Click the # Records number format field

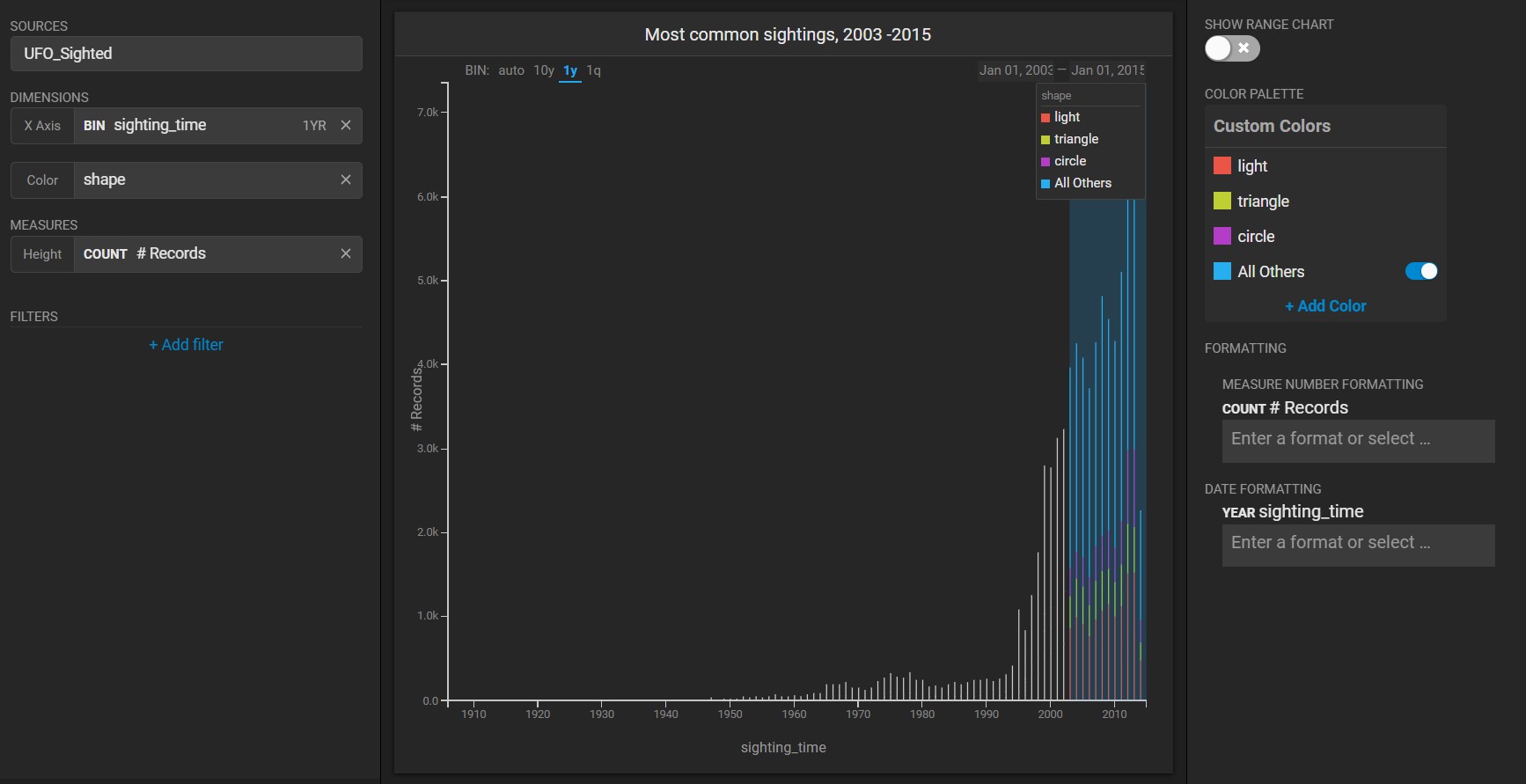(1357, 440)
